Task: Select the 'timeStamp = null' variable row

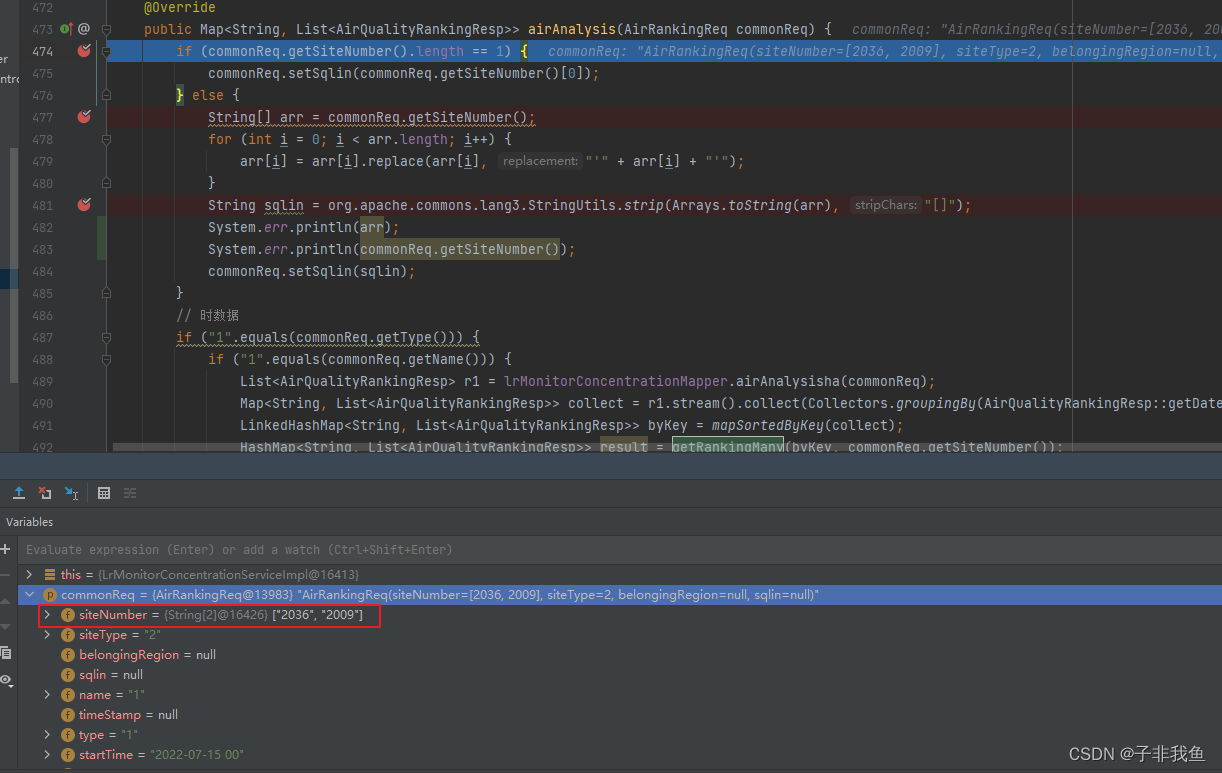Action: 620,715
